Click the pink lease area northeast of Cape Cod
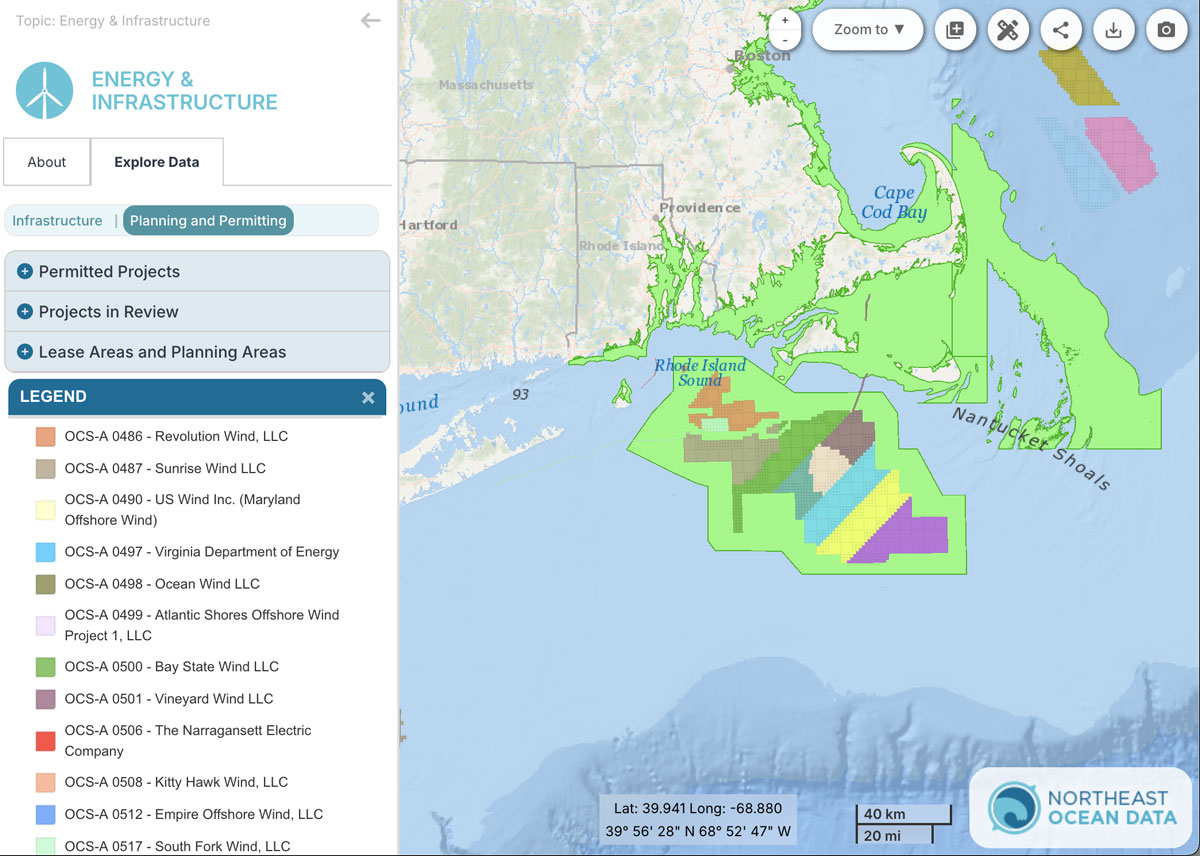 pos(1122,153)
